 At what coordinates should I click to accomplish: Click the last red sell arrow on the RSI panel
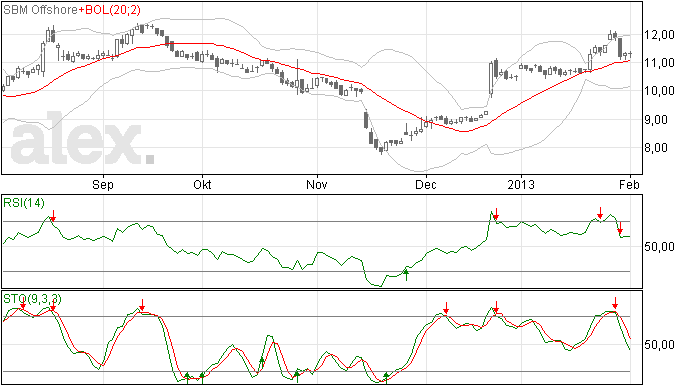click(620, 228)
